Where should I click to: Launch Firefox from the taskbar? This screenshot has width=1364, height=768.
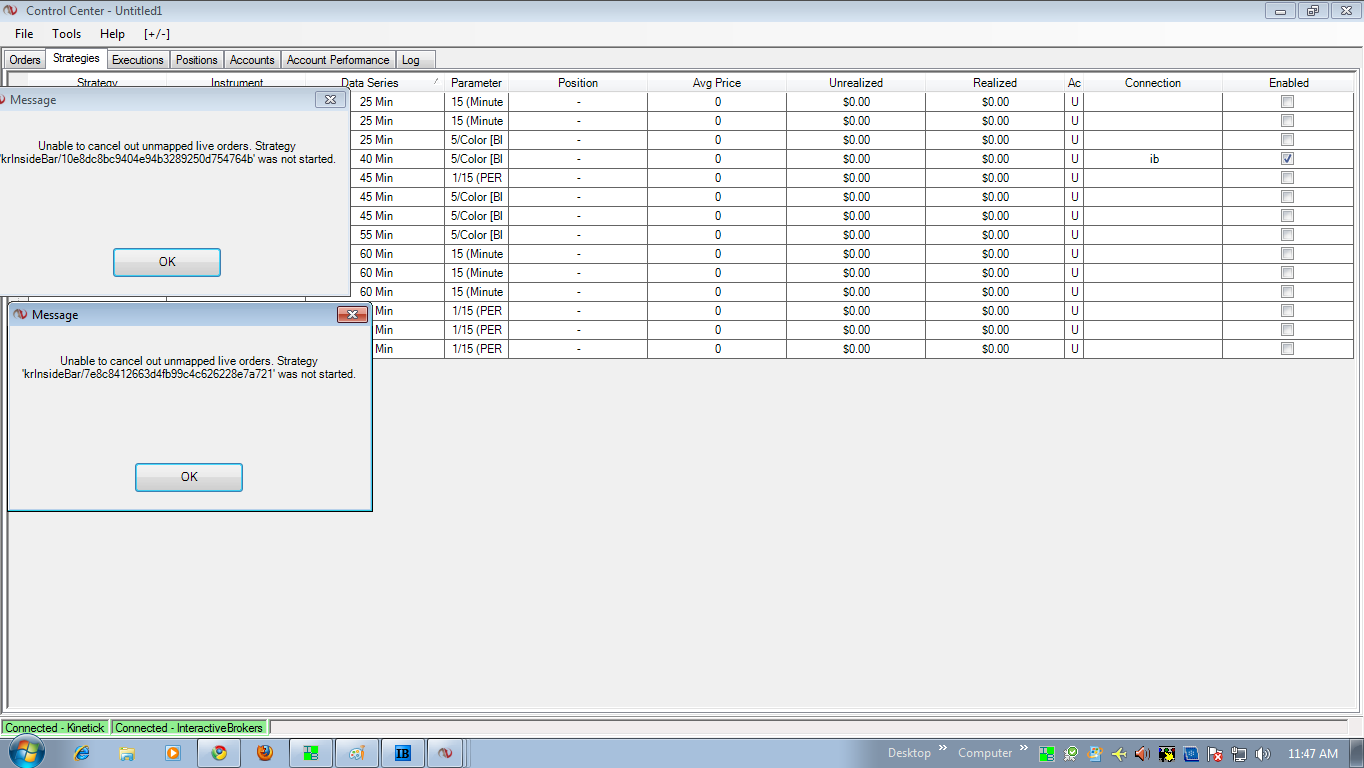(265, 753)
